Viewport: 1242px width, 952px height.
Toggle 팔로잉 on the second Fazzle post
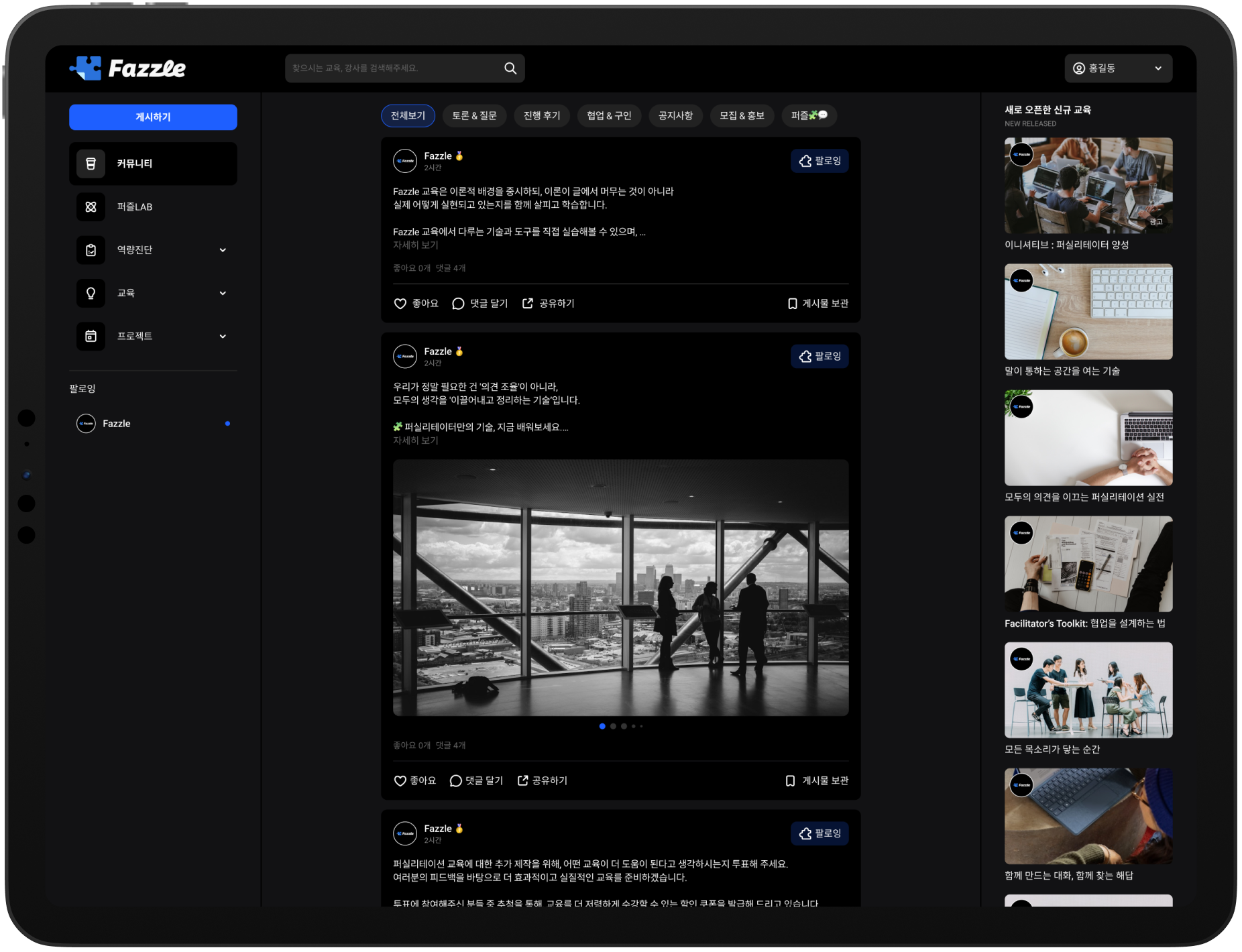820,356
